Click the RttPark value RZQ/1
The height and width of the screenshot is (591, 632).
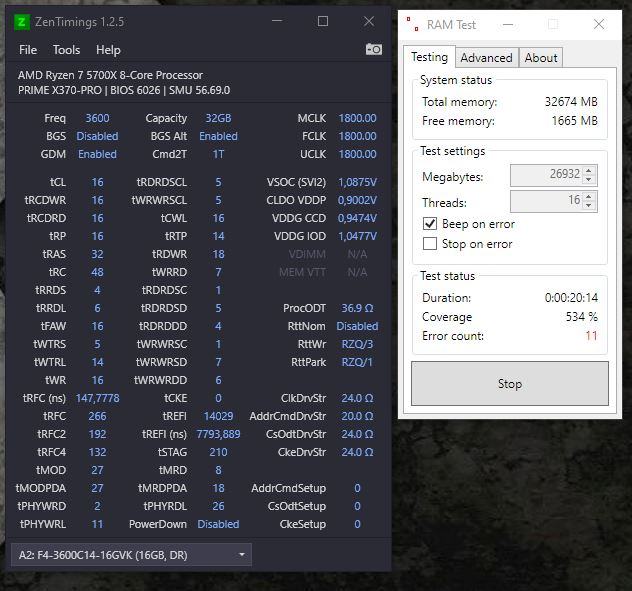[357, 362]
